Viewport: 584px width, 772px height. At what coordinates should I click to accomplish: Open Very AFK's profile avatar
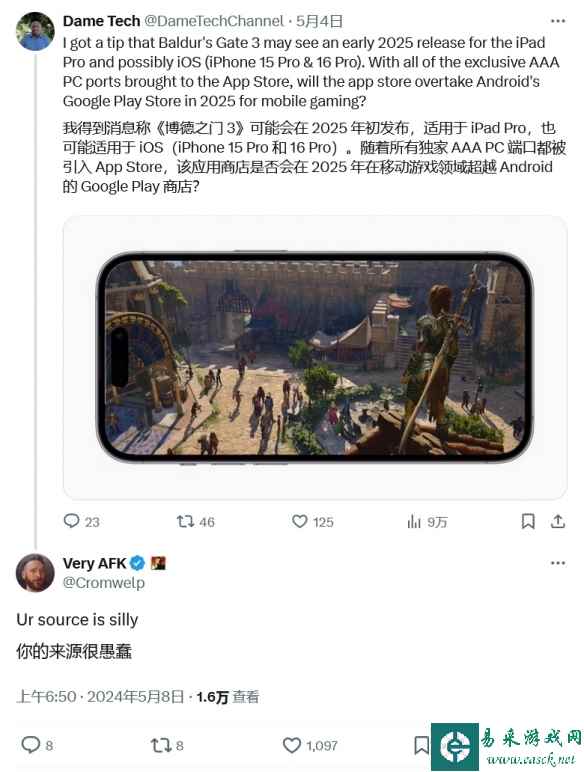(x=35, y=573)
